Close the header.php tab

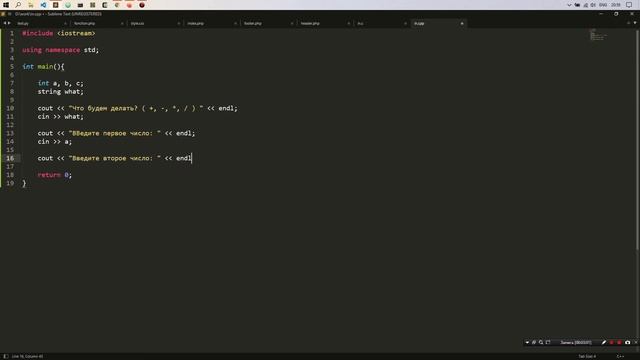(x=349, y=23)
